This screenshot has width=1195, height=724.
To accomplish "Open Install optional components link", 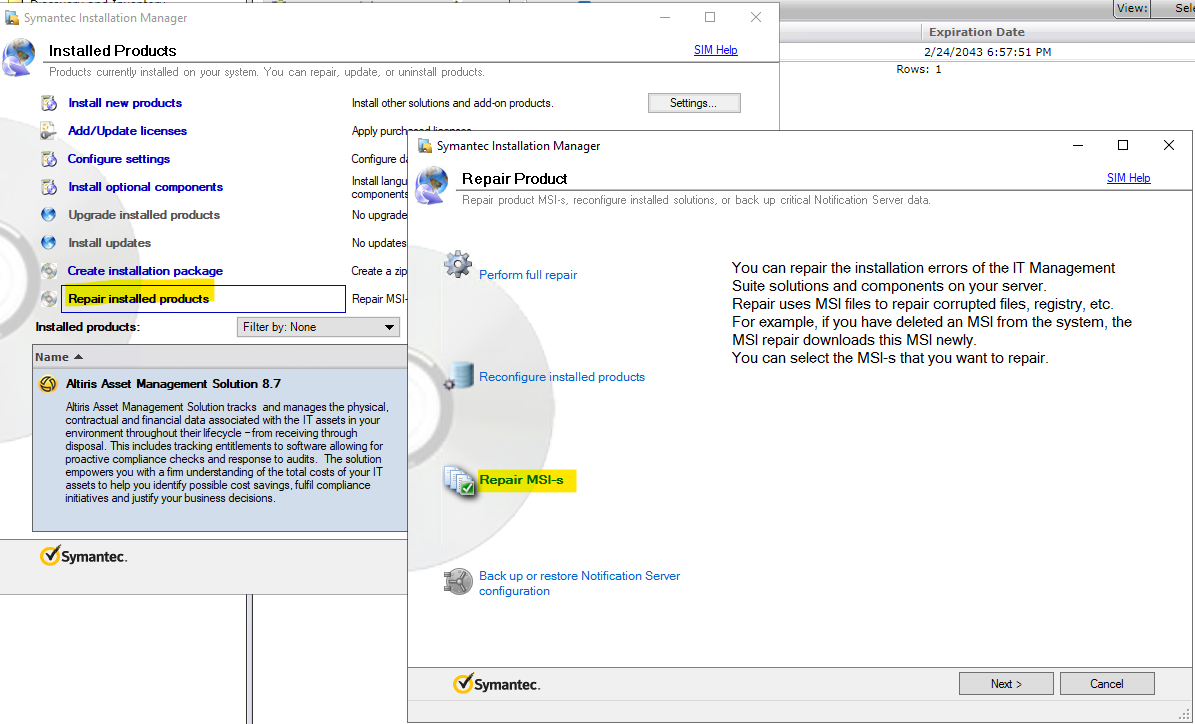I will click(146, 187).
